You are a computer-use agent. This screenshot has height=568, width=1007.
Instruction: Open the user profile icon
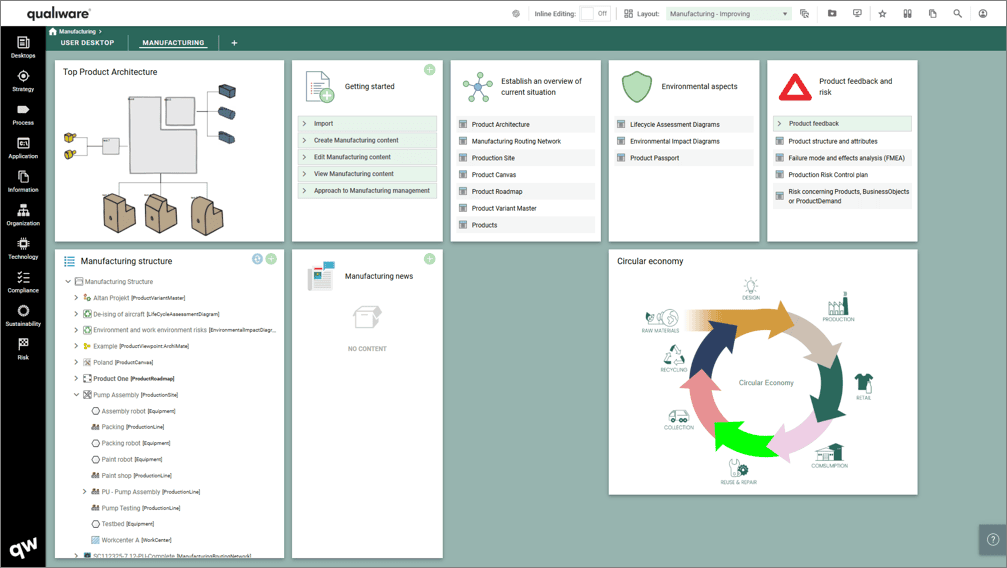click(983, 14)
